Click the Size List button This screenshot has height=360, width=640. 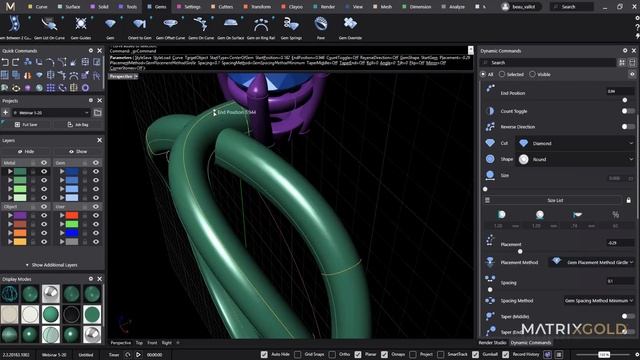point(555,200)
